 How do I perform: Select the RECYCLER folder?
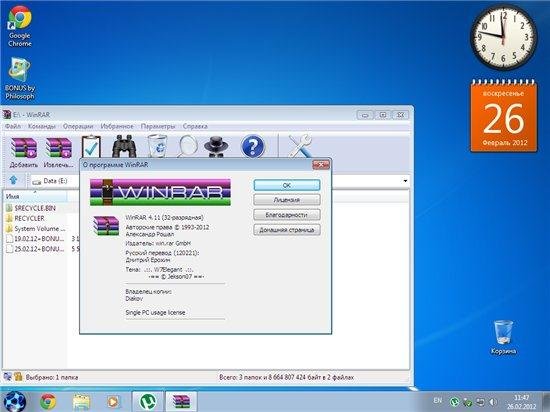29,218
